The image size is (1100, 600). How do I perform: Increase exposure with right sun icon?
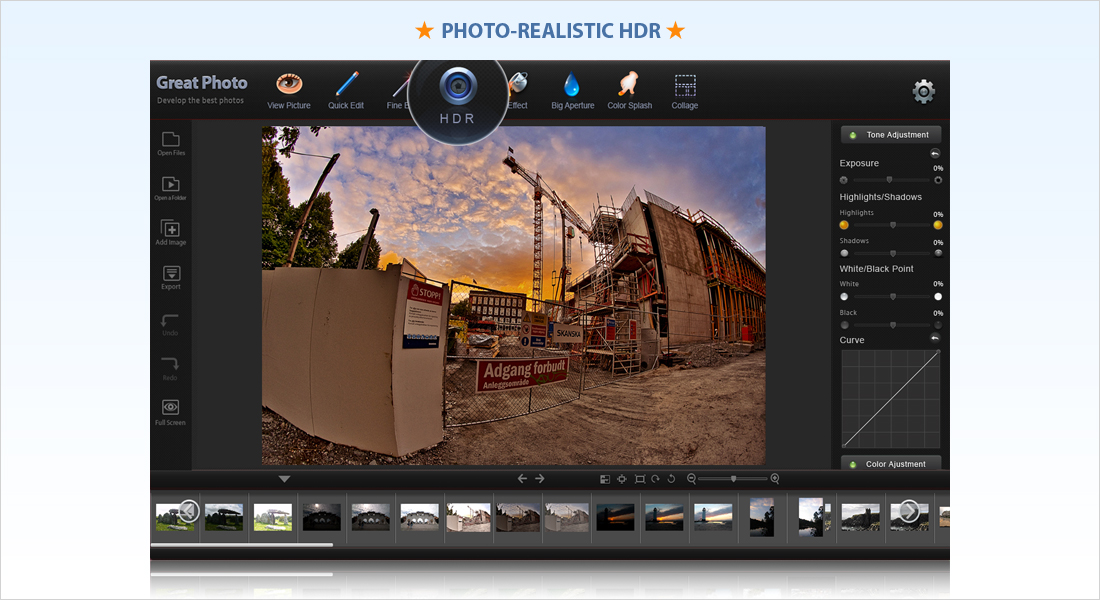point(938,180)
